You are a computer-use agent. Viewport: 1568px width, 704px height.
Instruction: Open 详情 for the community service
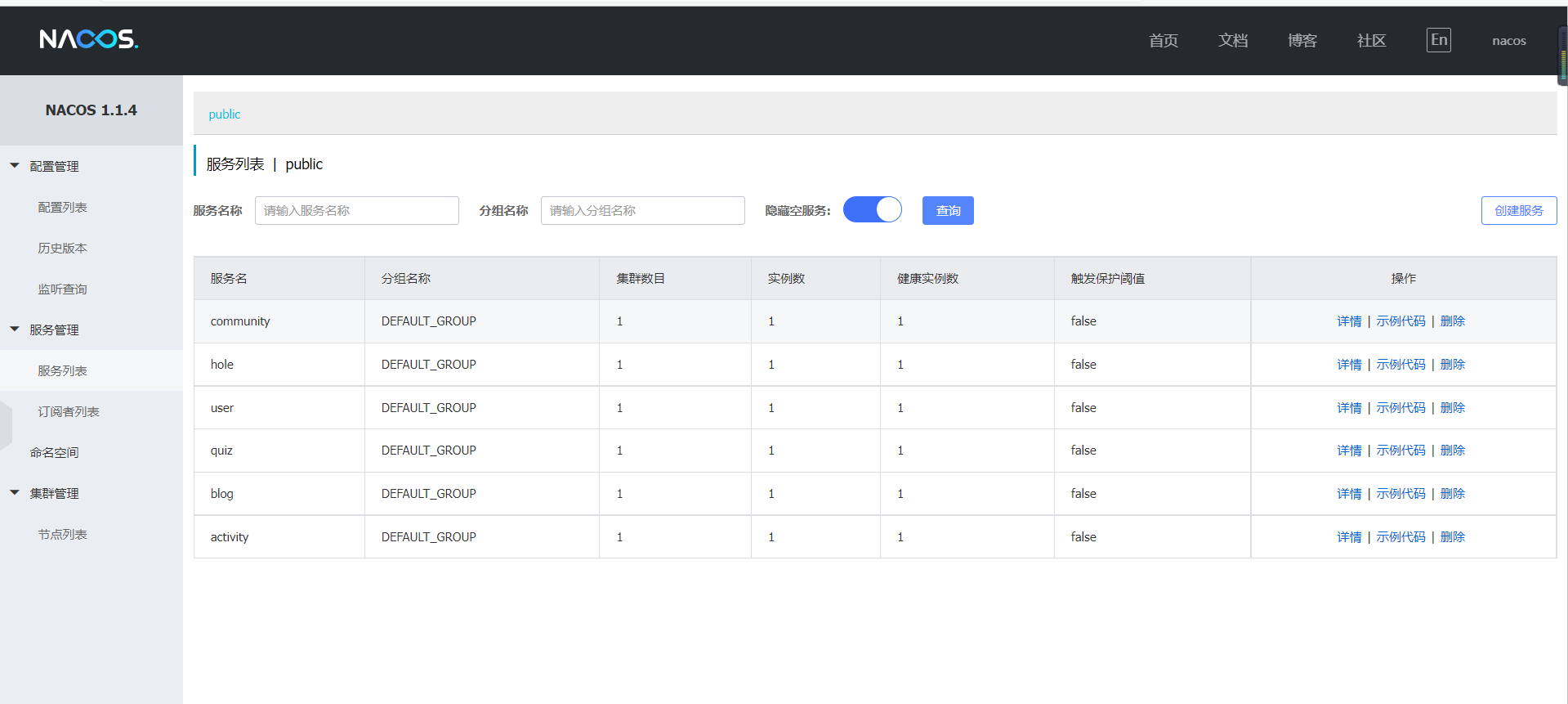point(1349,321)
